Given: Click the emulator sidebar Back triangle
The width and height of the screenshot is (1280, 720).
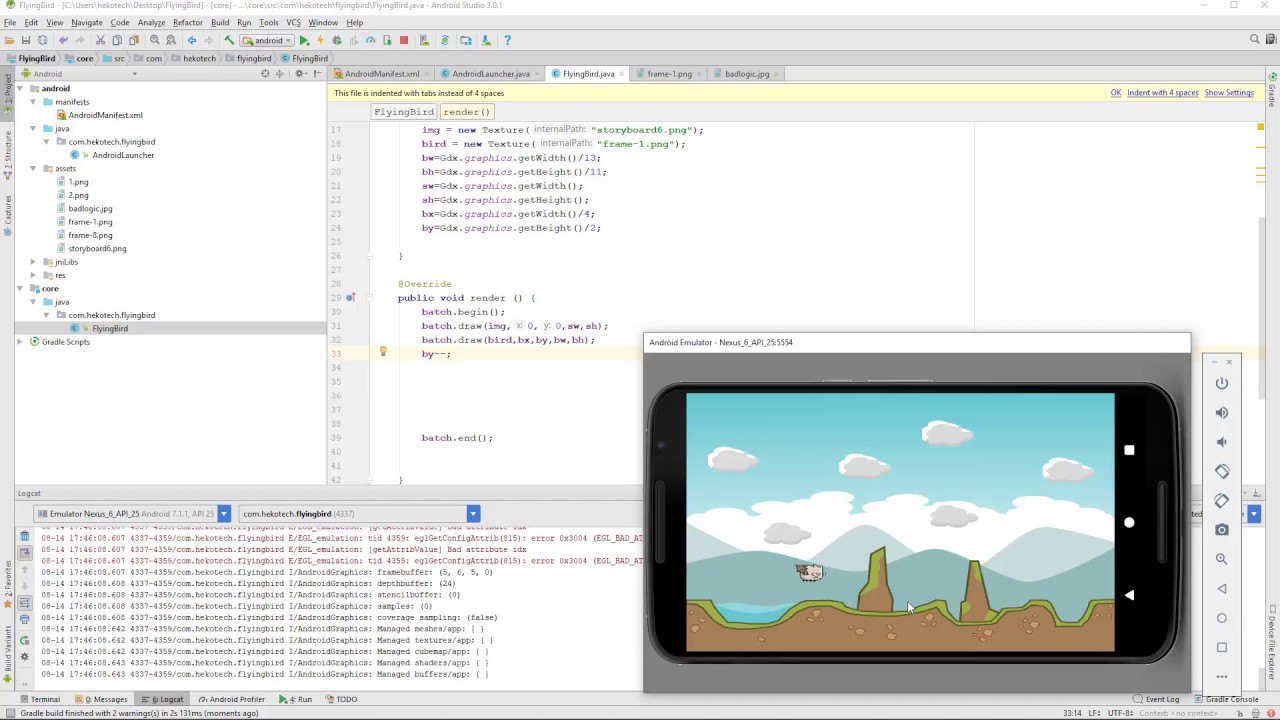Looking at the screenshot, I should [1222, 589].
